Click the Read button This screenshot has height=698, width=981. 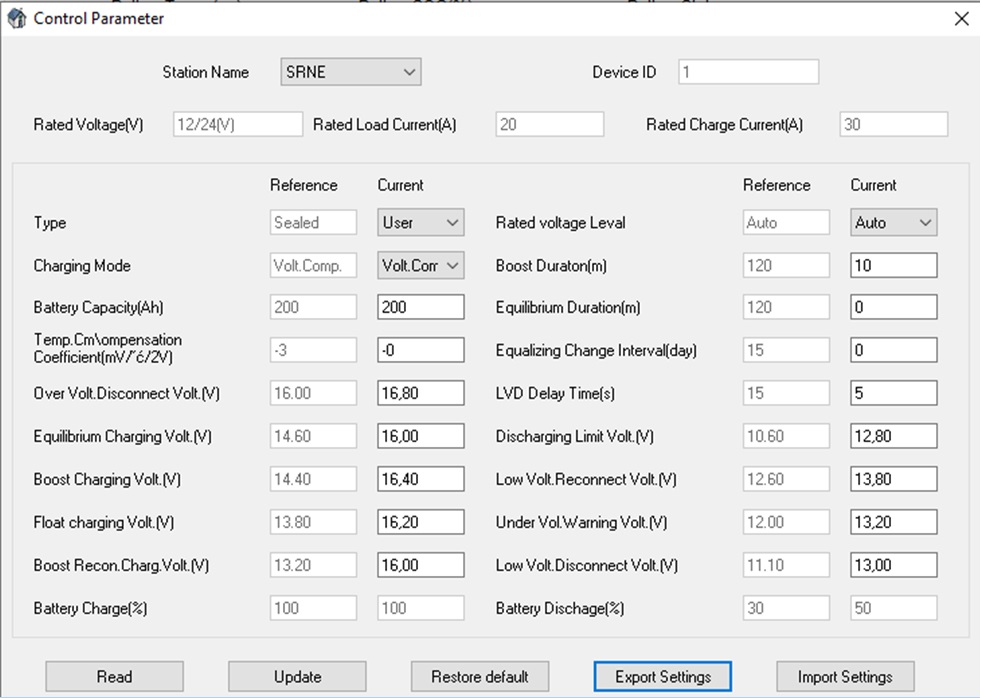[114, 677]
